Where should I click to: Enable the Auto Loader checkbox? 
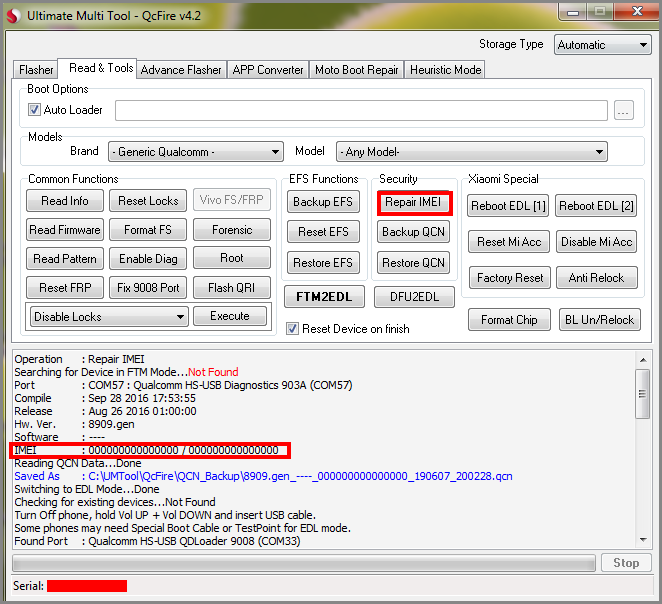35,110
